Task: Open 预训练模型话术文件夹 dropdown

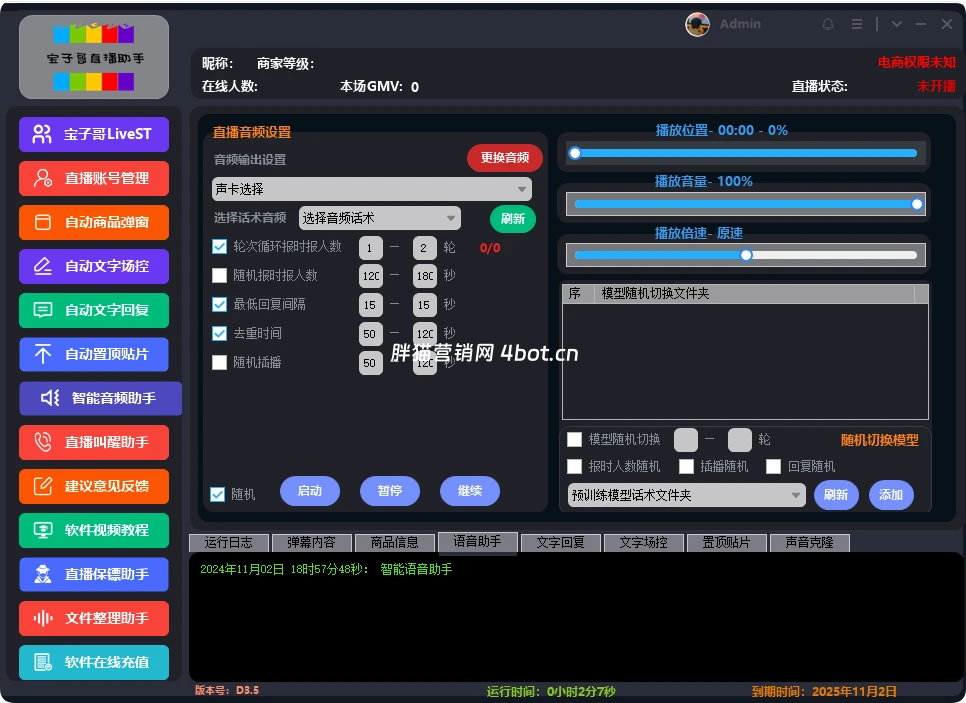Action: [x=685, y=494]
